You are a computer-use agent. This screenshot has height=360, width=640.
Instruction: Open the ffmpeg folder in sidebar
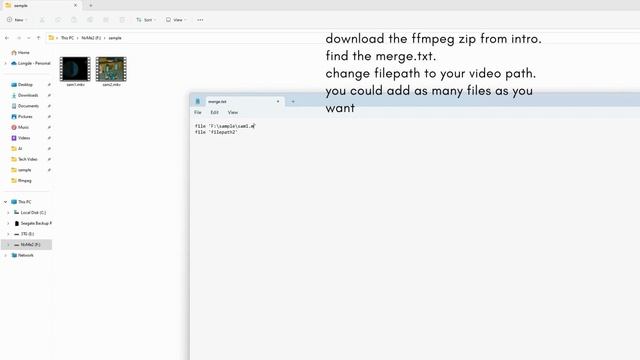21,180
